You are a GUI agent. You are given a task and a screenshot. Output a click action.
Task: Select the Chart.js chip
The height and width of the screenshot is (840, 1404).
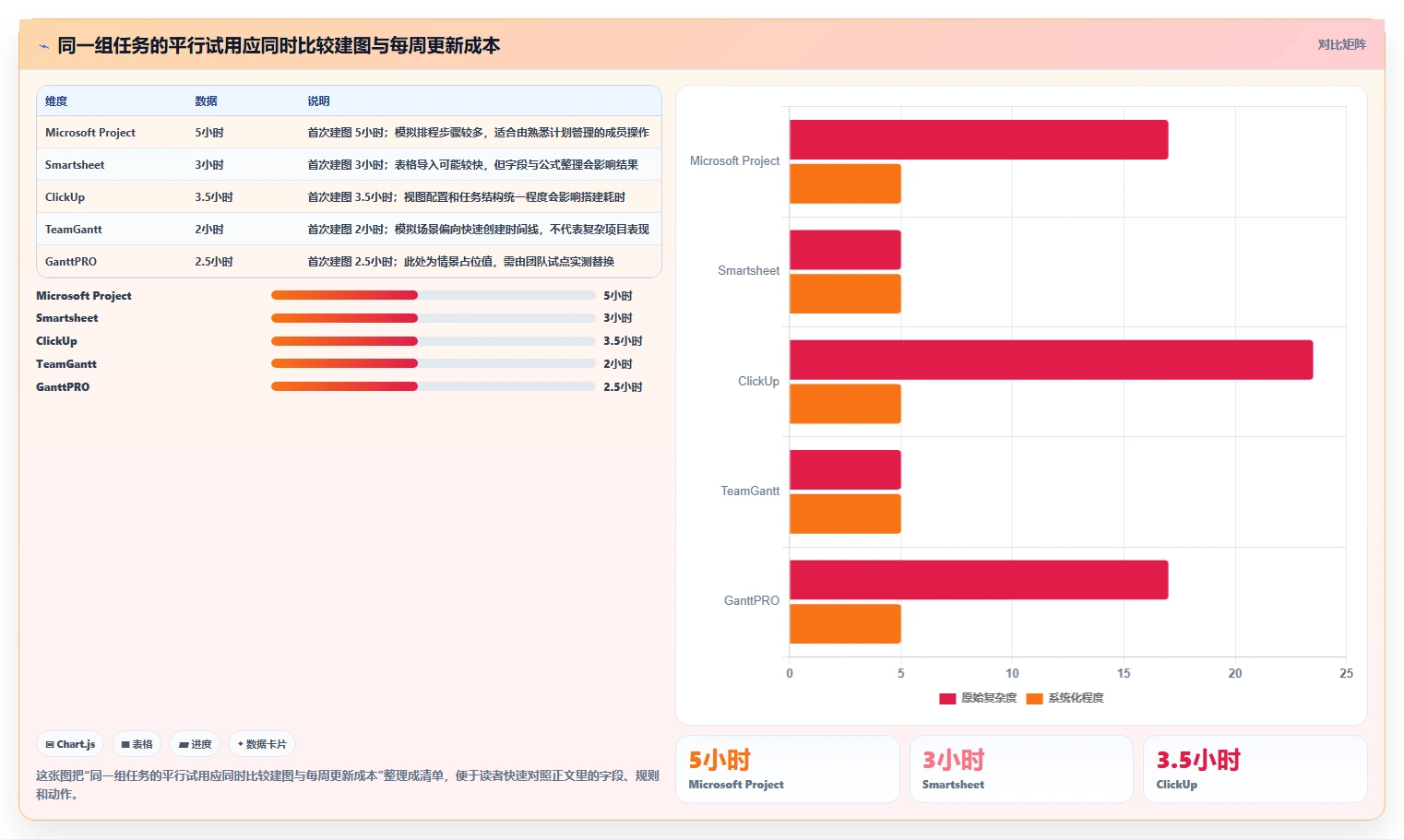(70, 744)
